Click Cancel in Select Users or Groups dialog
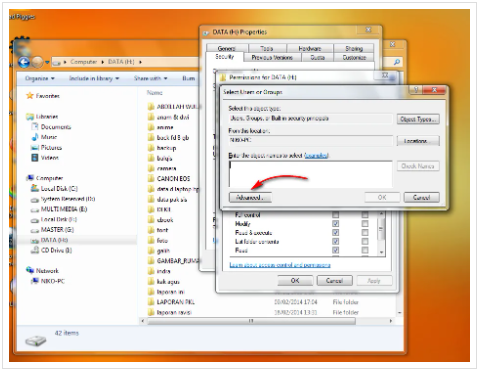 [x=421, y=198]
